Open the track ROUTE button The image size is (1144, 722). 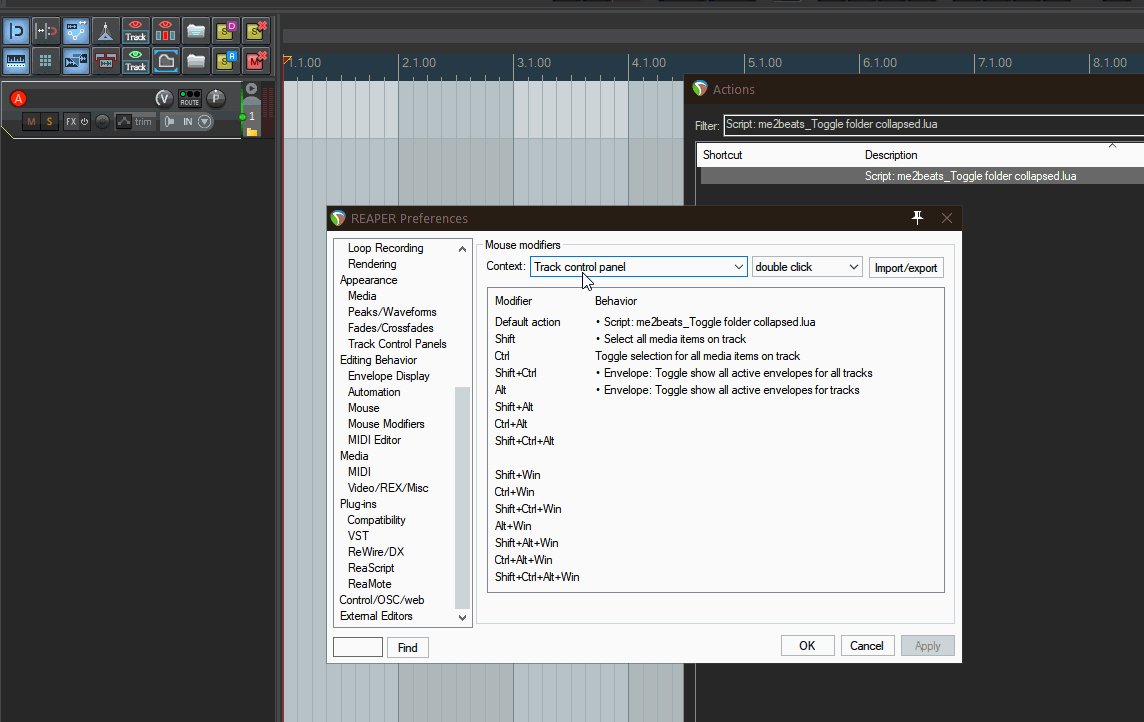190,98
